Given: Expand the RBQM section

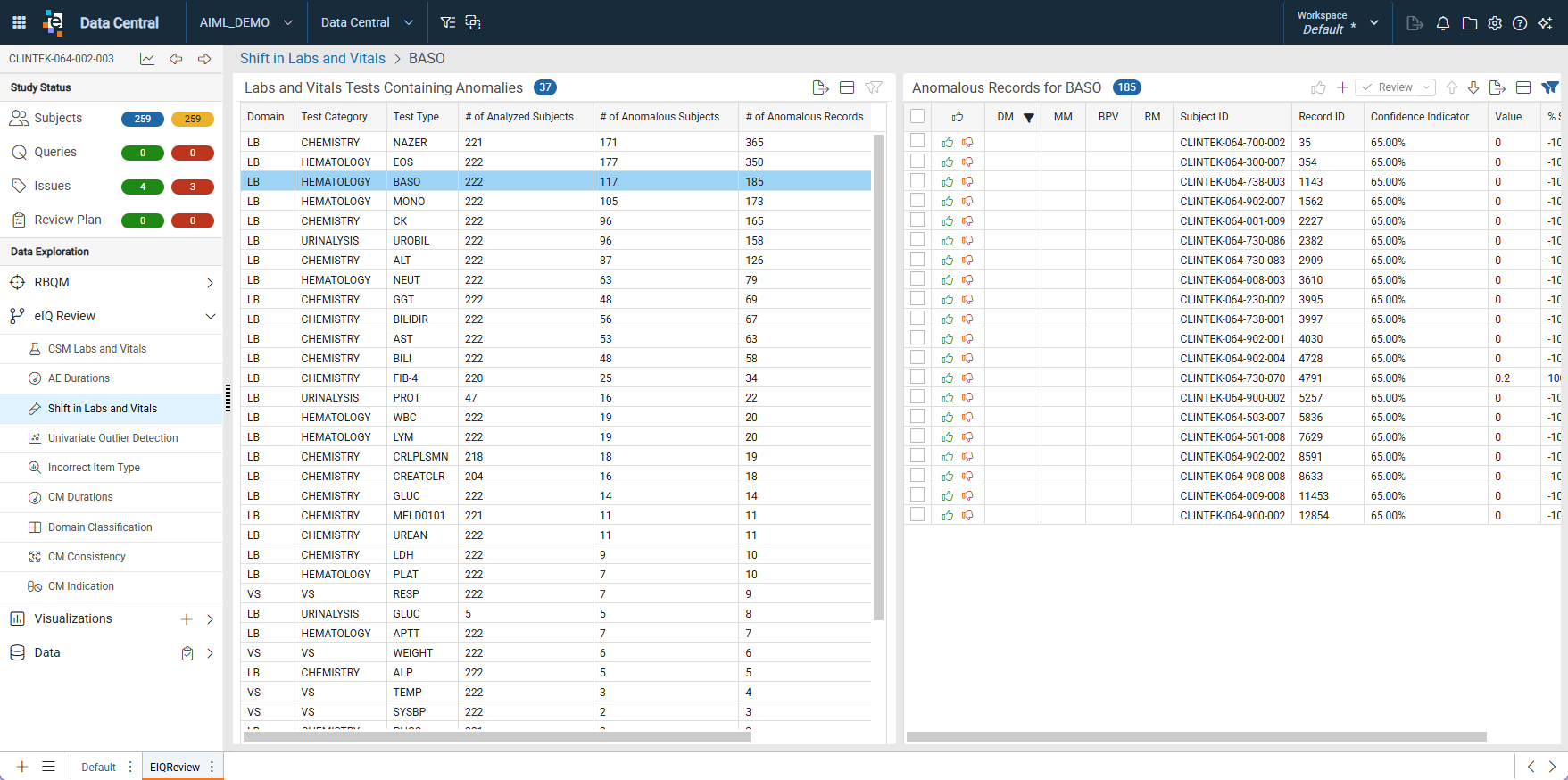Looking at the screenshot, I should click(x=210, y=283).
